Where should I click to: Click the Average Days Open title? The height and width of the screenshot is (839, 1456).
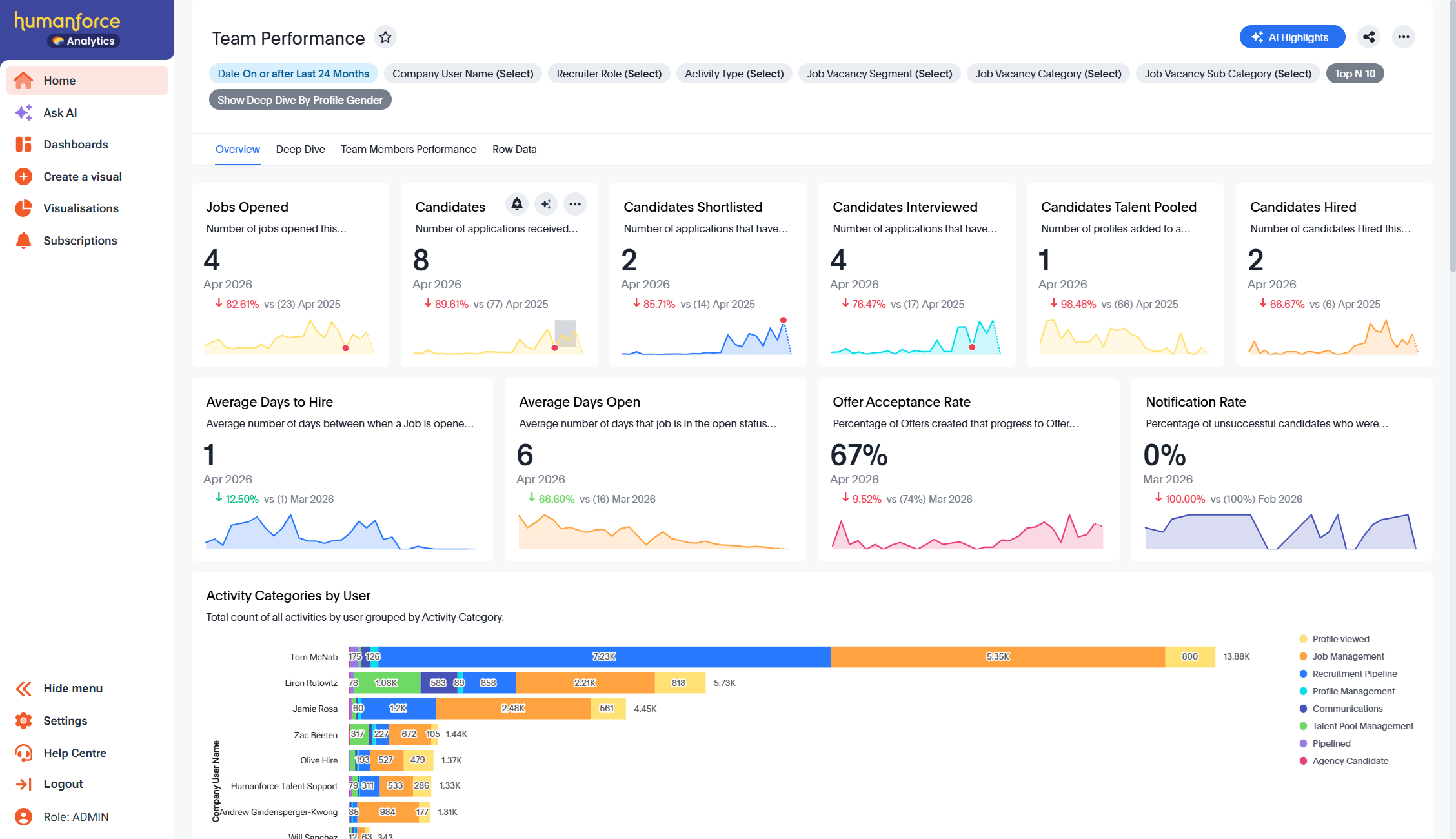[580, 402]
